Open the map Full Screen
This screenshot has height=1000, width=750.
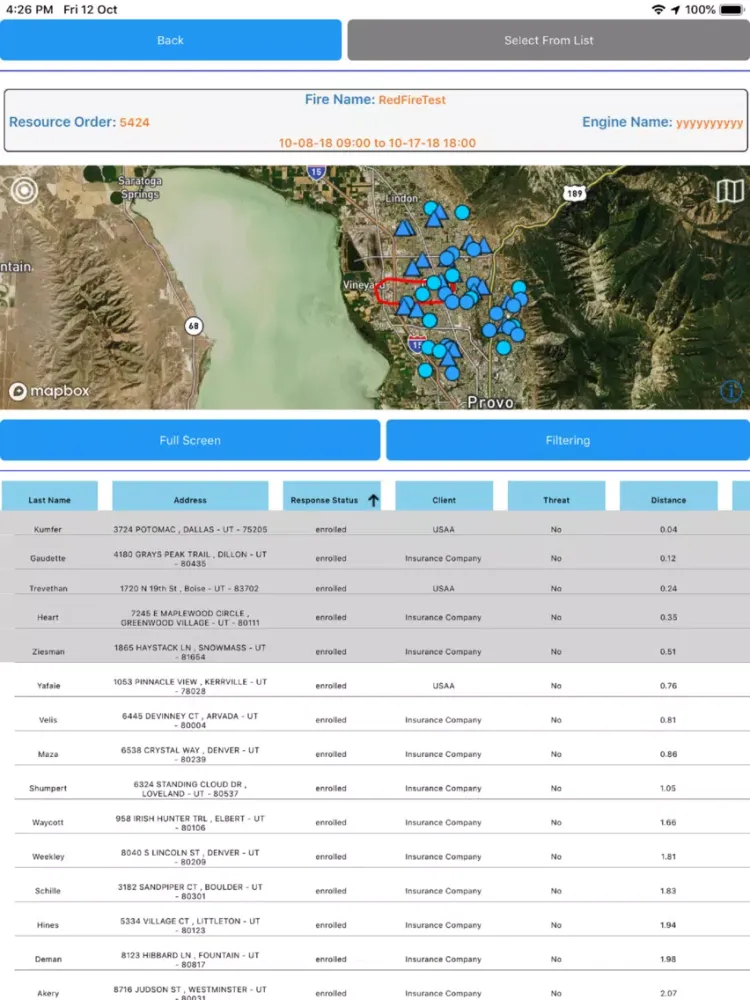[x=190, y=440]
